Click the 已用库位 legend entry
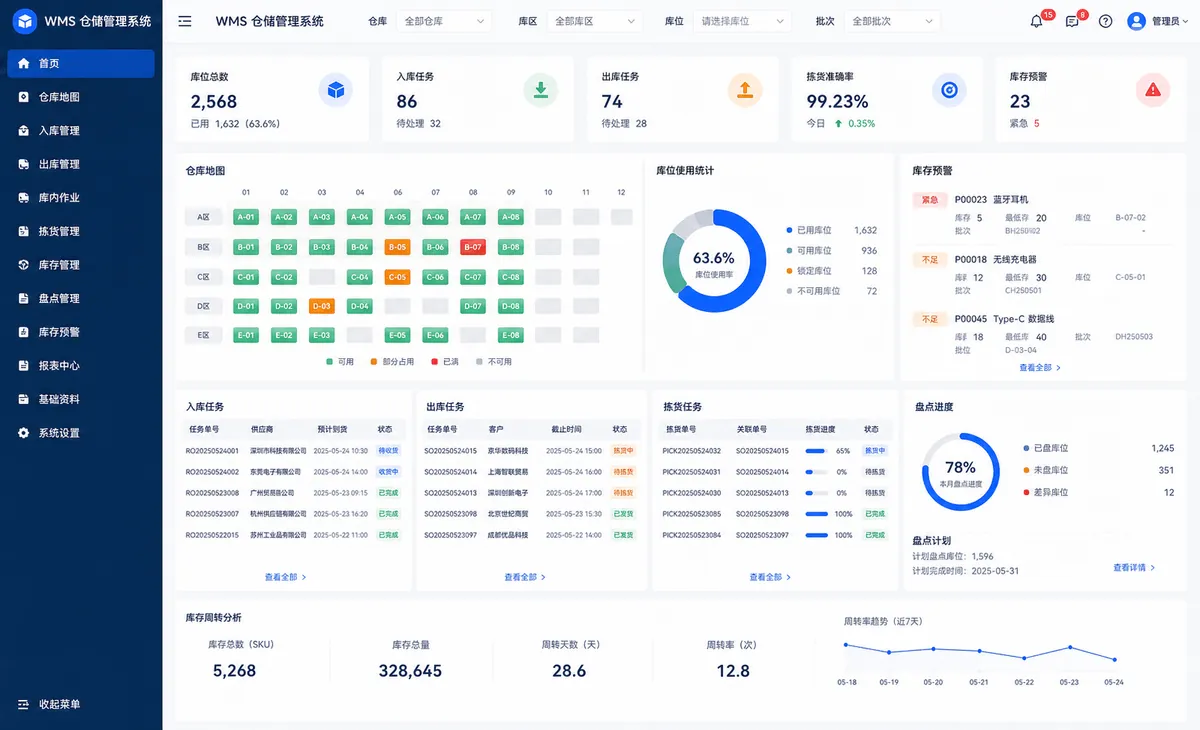1200x730 pixels. pos(831,230)
